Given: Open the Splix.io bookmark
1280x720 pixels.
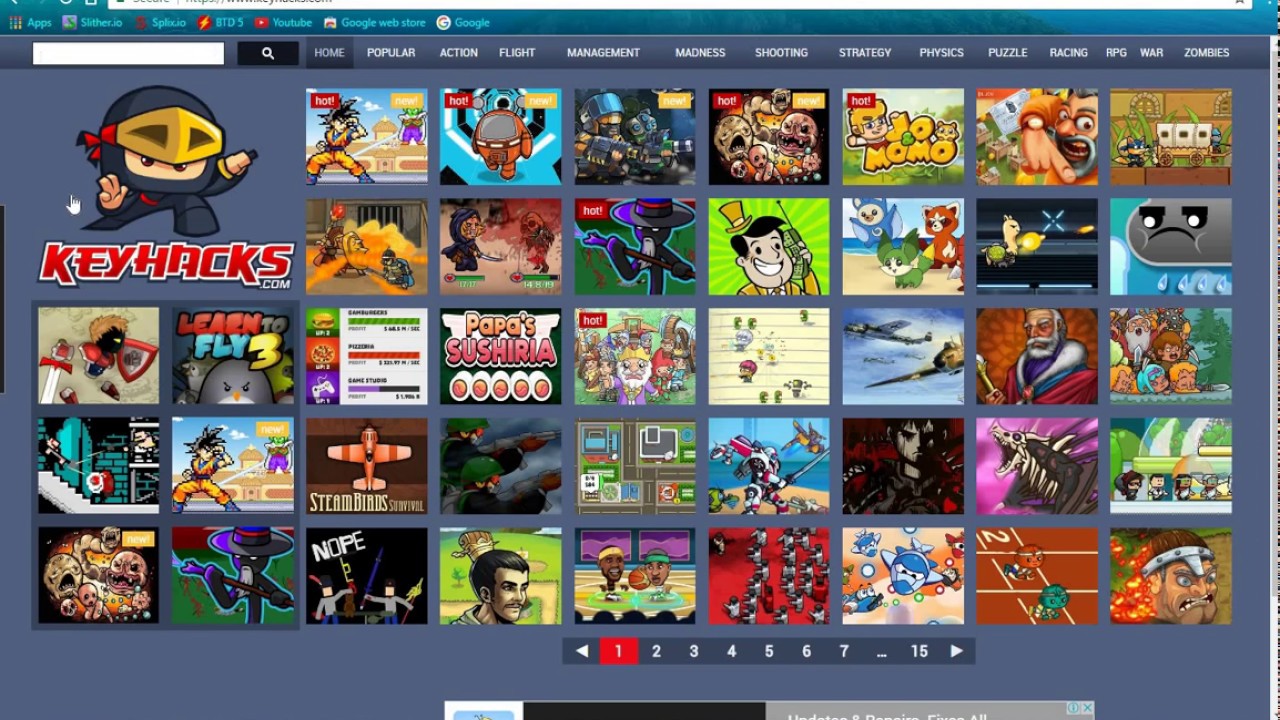Looking at the screenshot, I should (159, 22).
